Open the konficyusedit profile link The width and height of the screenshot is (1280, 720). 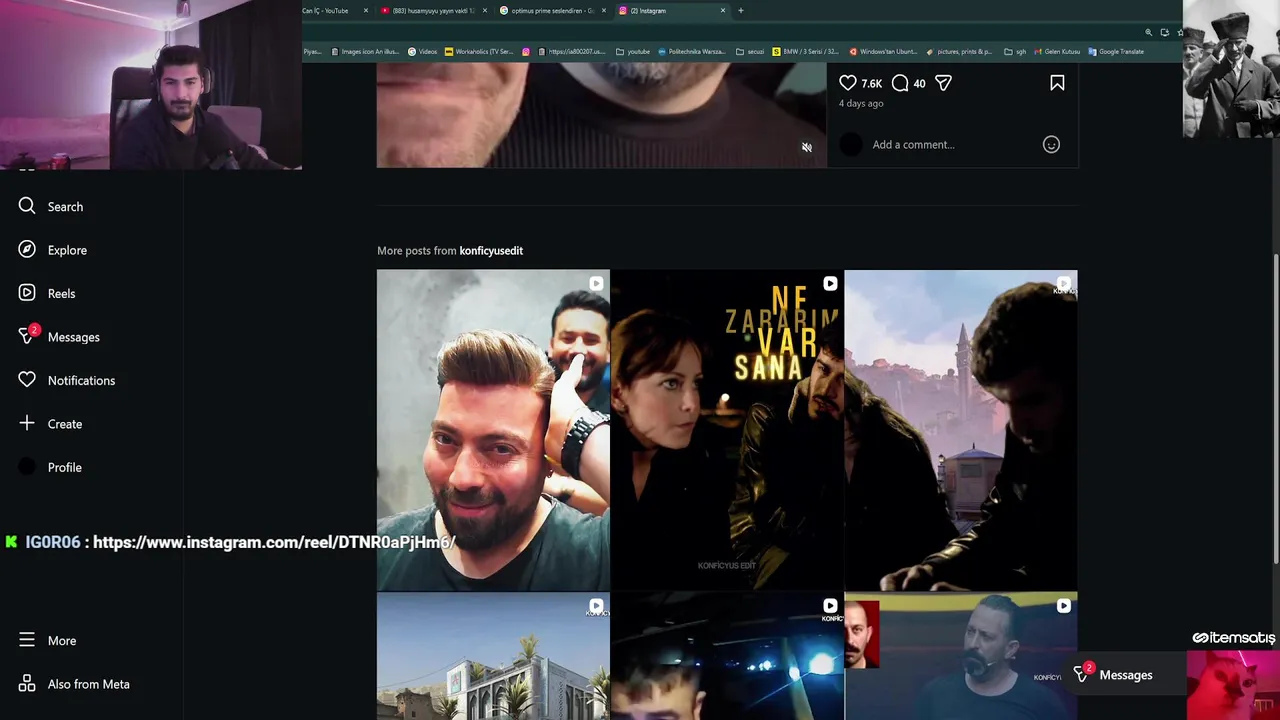[491, 250]
